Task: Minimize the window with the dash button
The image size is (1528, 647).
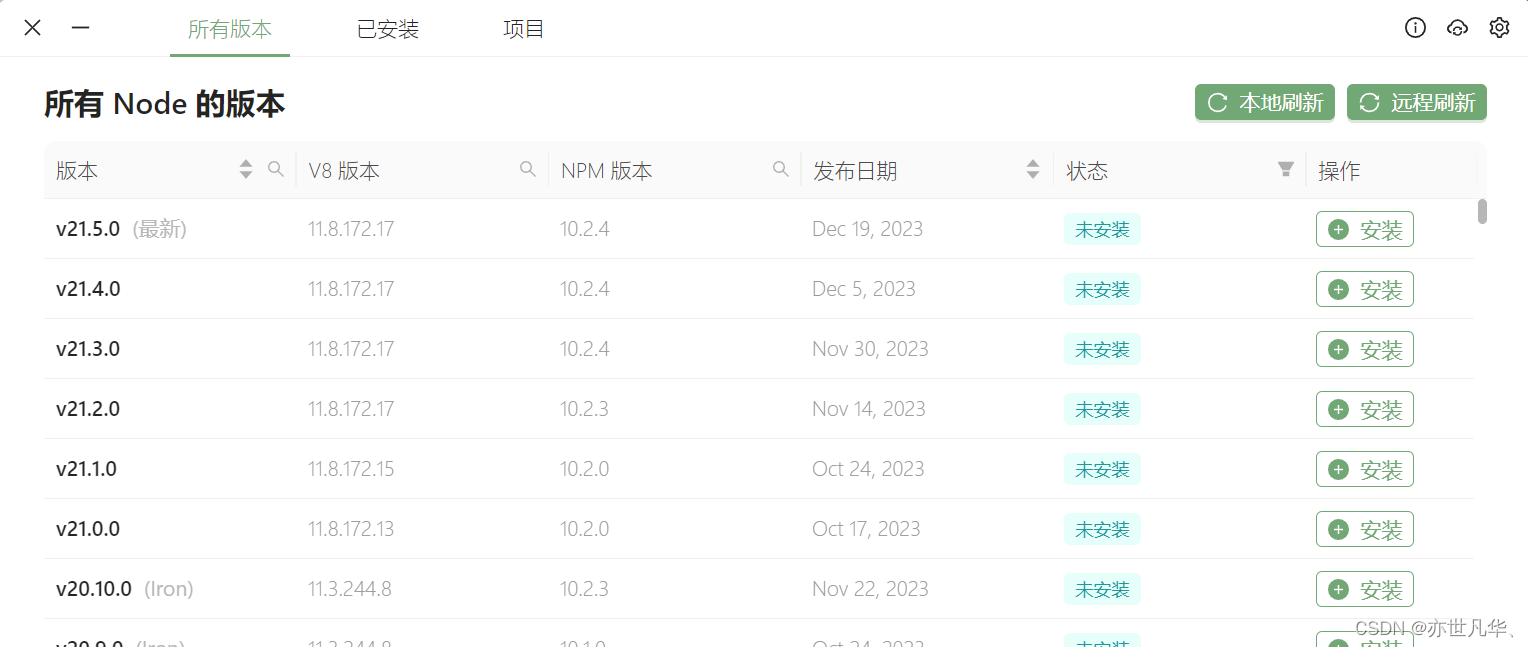Action: pyautogui.click(x=81, y=28)
